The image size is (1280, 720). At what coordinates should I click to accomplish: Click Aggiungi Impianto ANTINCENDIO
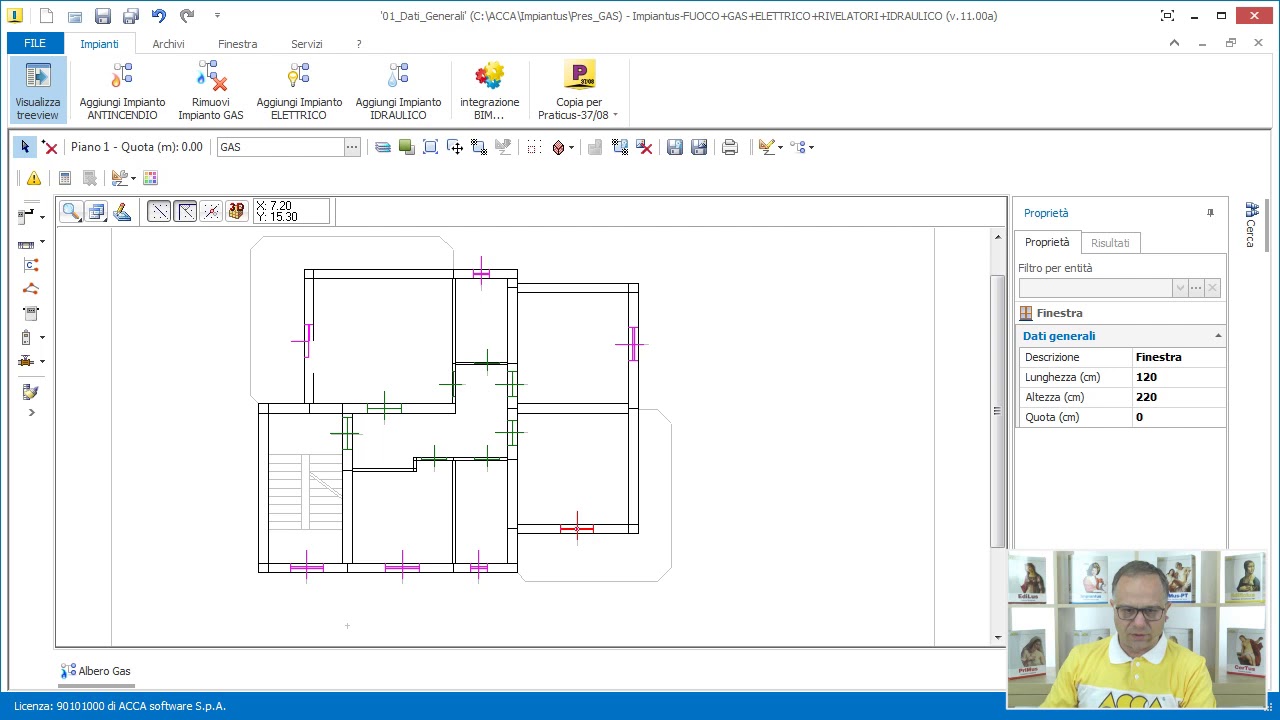tap(122, 90)
